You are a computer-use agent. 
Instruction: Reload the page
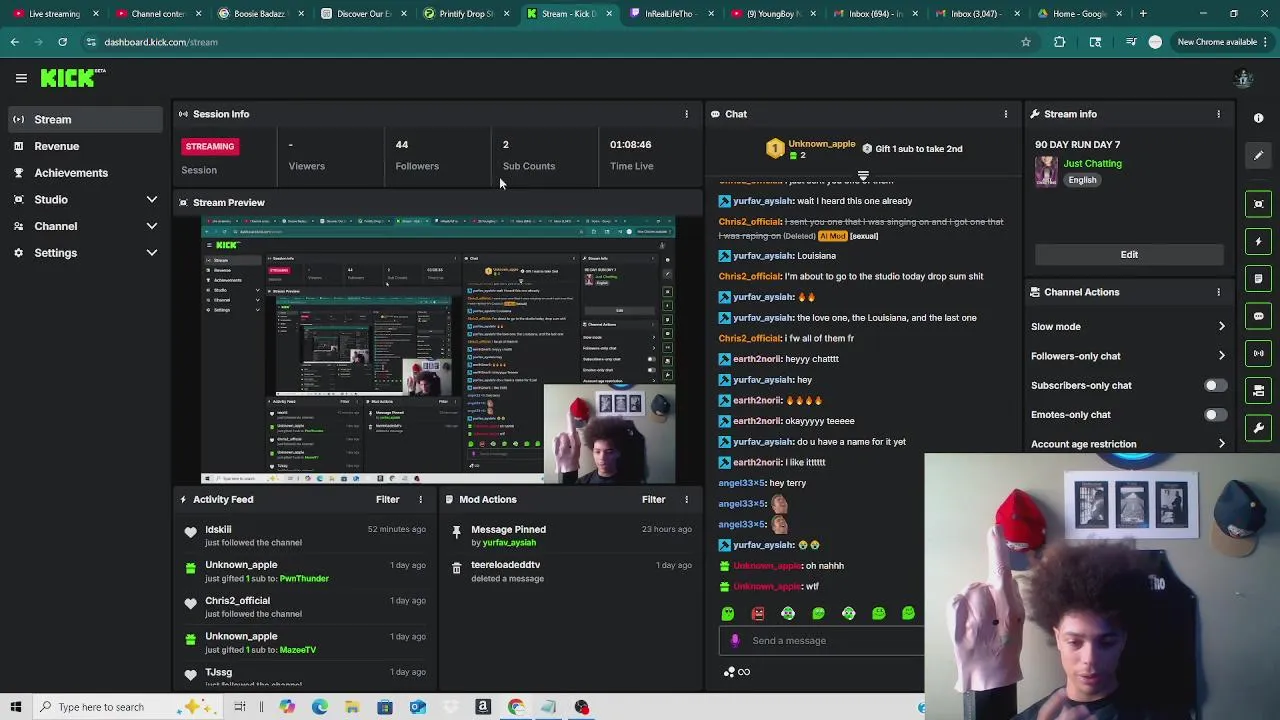click(x=62, y=42)
